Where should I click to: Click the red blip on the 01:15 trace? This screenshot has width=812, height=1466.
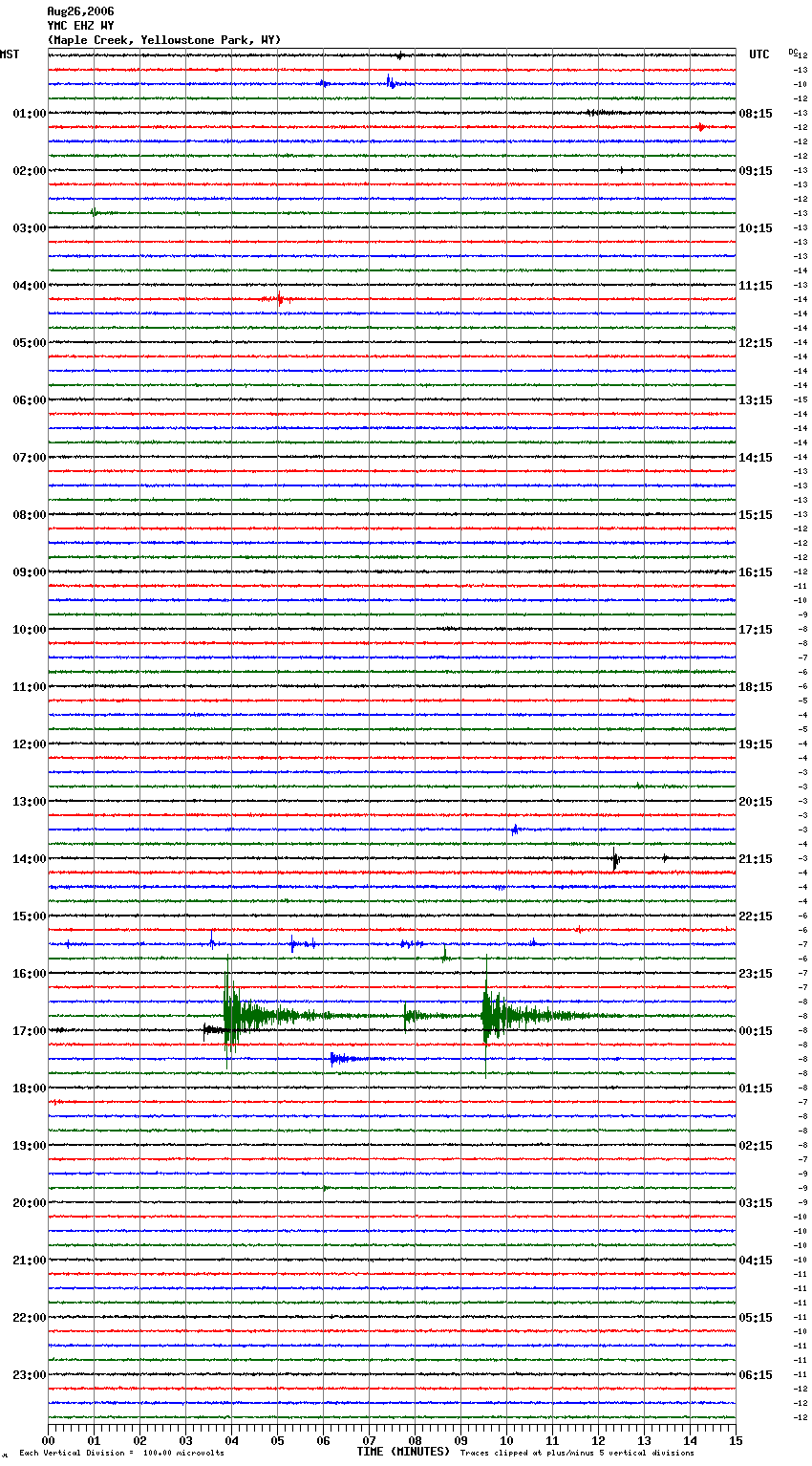click(700, 127)
